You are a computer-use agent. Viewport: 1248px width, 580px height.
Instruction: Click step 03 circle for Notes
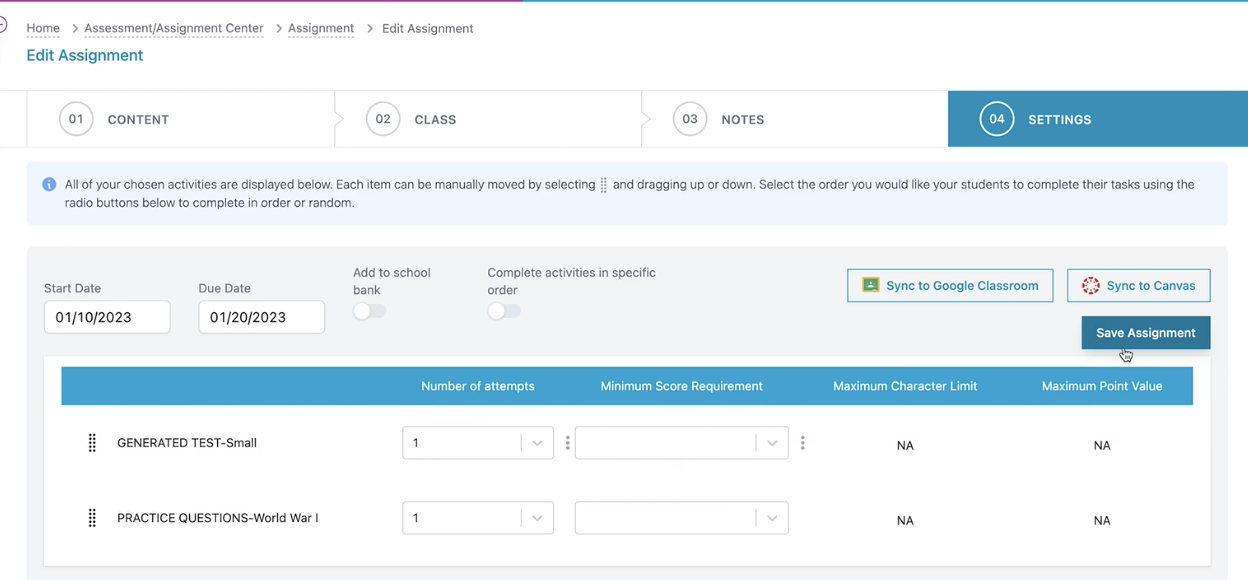690,119
